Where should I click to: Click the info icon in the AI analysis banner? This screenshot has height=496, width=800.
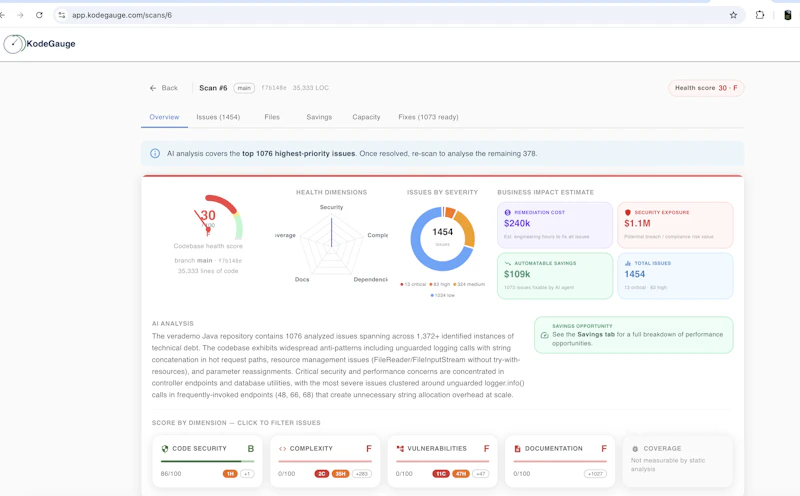pos(155,154)
